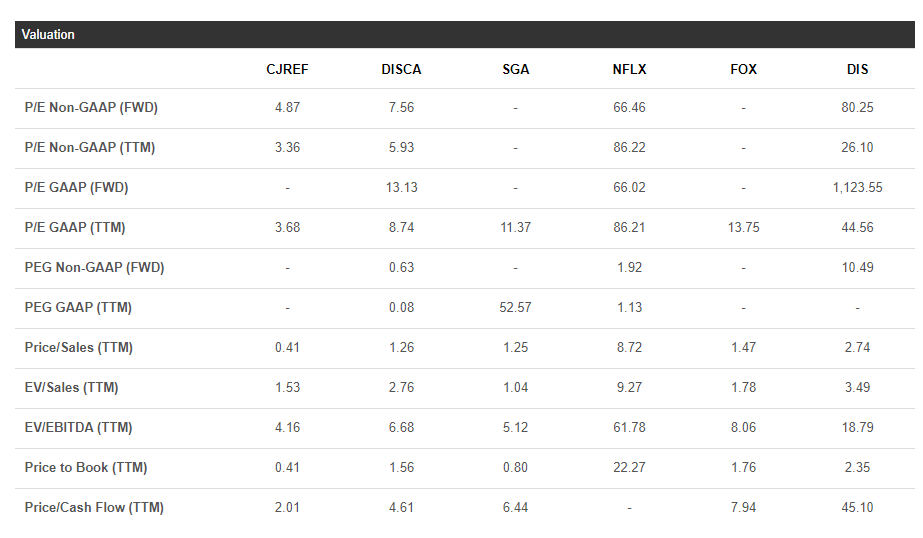This screenshot has height=538, width=923.
Task: Open the DISCA ticker header
Action: point(401,69)
